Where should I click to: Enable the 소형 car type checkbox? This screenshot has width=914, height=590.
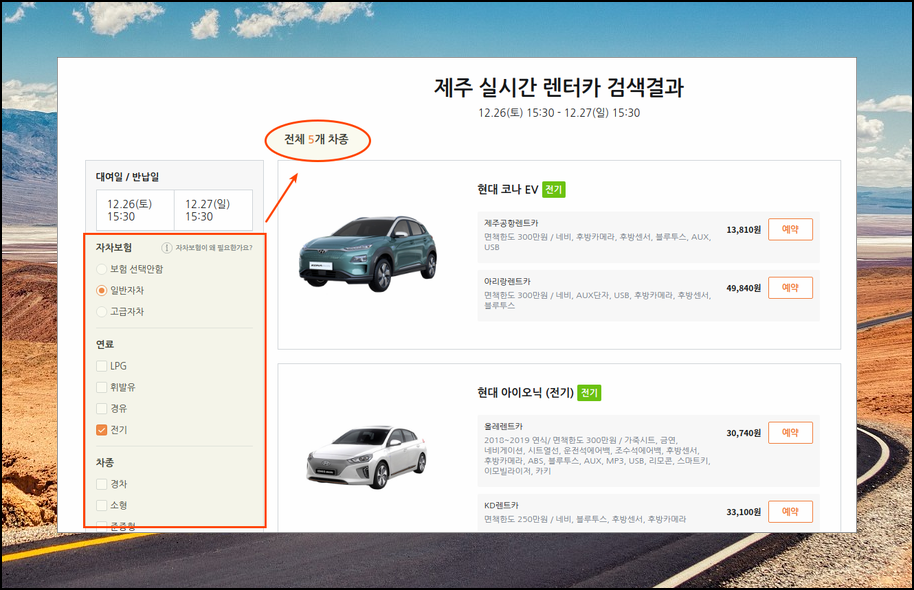[101, 505]
